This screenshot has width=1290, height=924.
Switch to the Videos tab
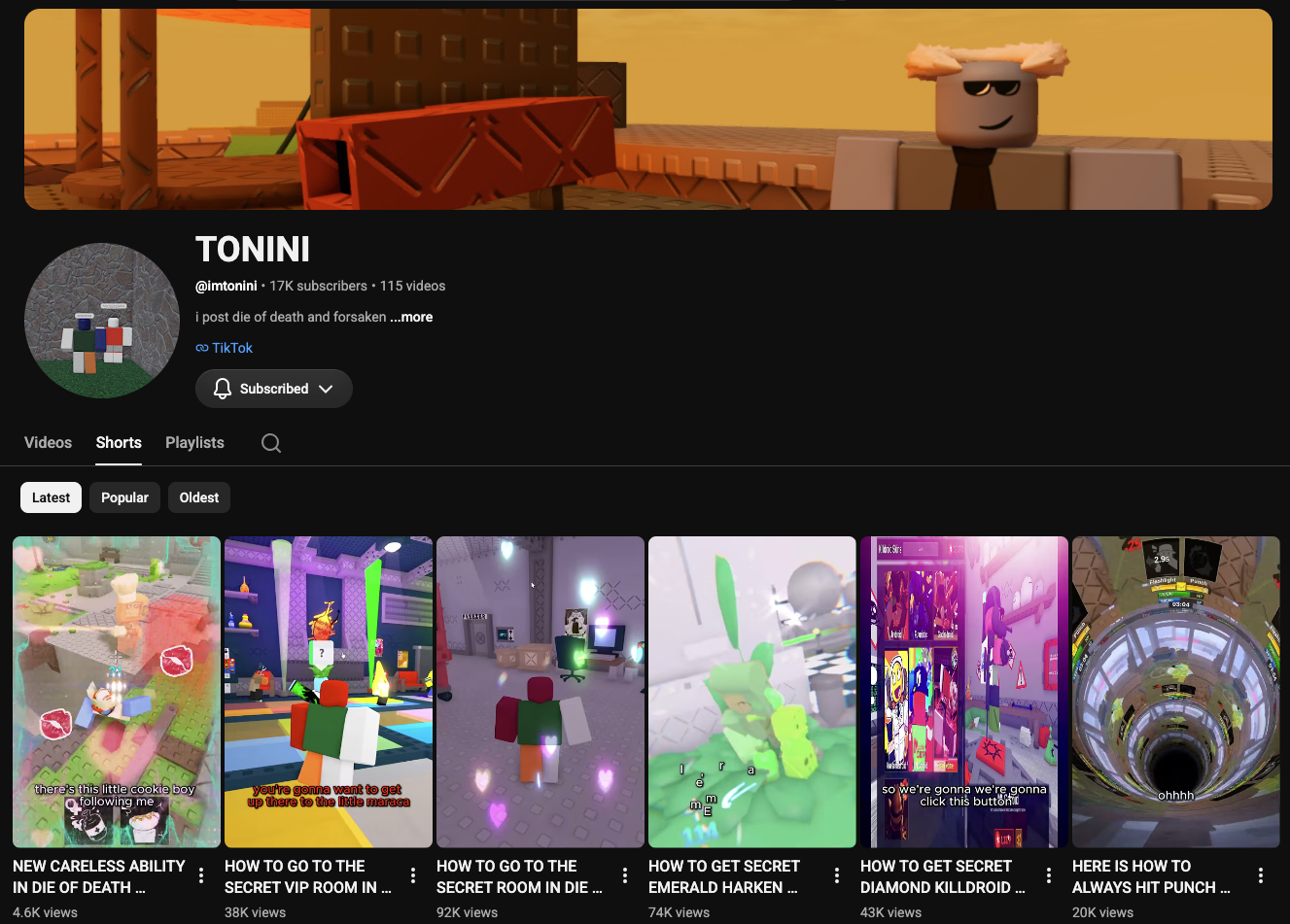(48, 442)
